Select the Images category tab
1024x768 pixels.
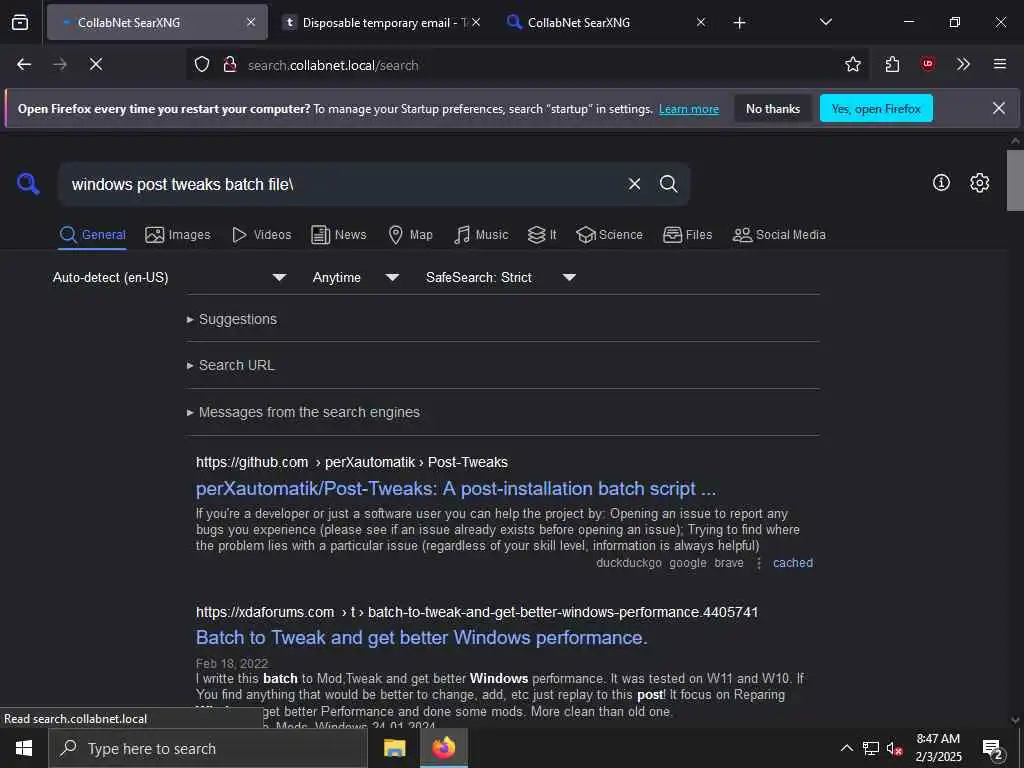178,235
